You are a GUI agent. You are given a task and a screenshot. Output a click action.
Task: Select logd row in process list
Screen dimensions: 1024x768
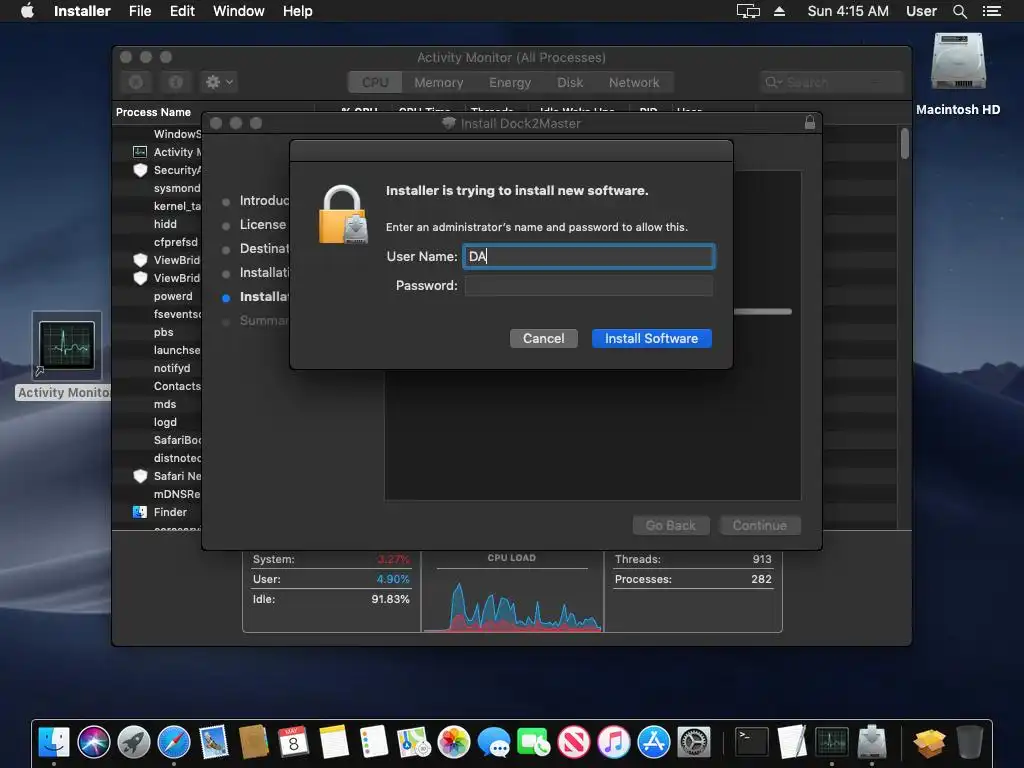157,422
